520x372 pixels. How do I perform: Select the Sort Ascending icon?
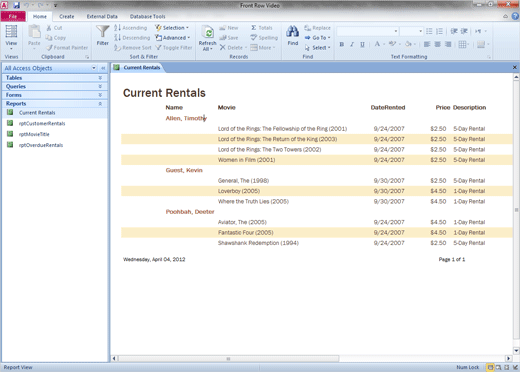117,28
